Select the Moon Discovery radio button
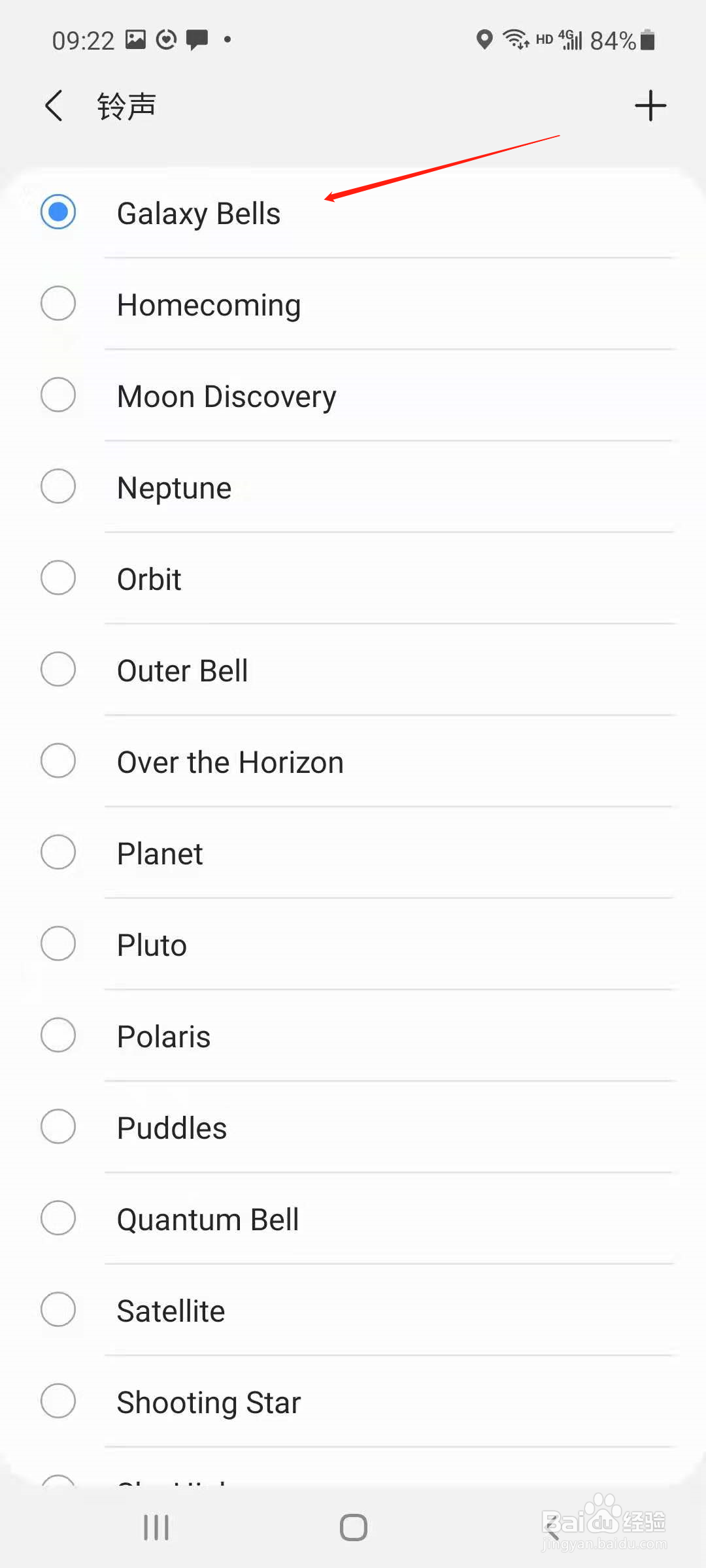This screenshot has width=706, height=1568. 58,395
